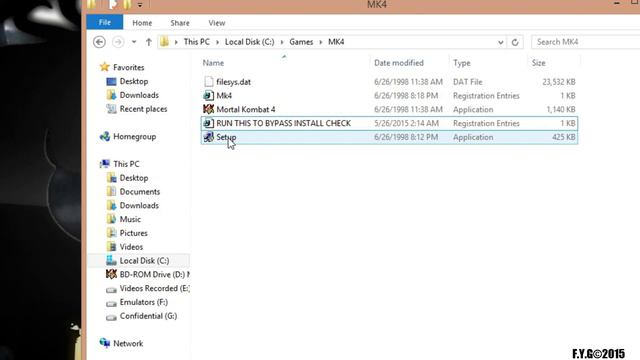The width and height of the screenshot is (640, 360).
Task: Go up one folder level arrow
Action: tap(149, 42)
